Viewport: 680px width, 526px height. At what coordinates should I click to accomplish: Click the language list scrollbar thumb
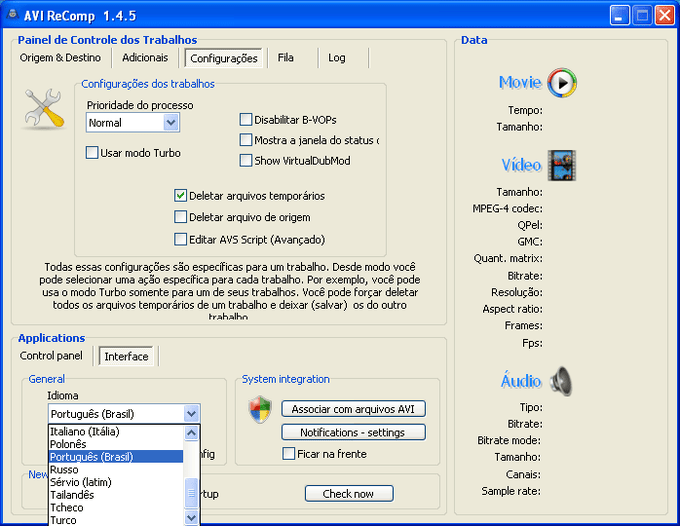191,493
